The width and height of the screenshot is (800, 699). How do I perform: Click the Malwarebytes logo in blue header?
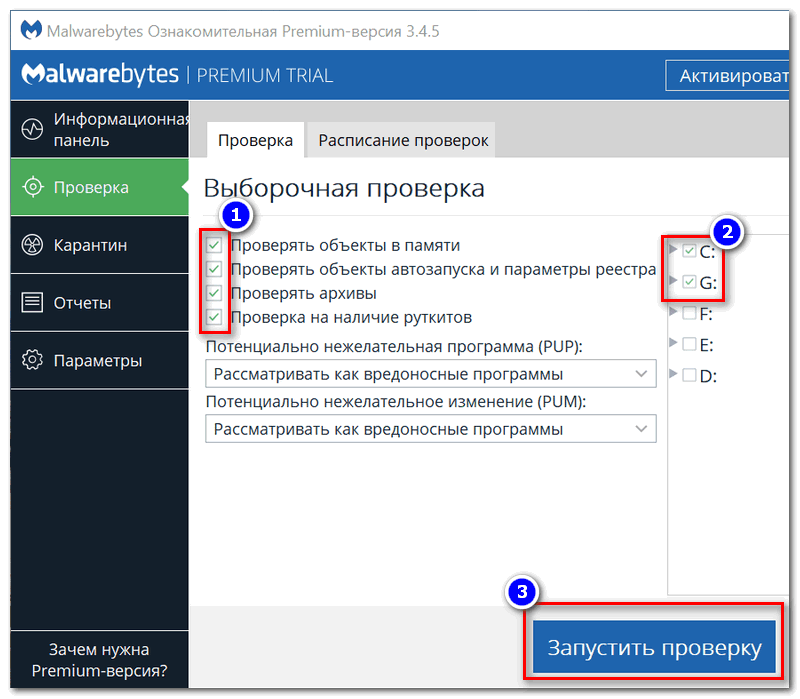click(100, 74)
